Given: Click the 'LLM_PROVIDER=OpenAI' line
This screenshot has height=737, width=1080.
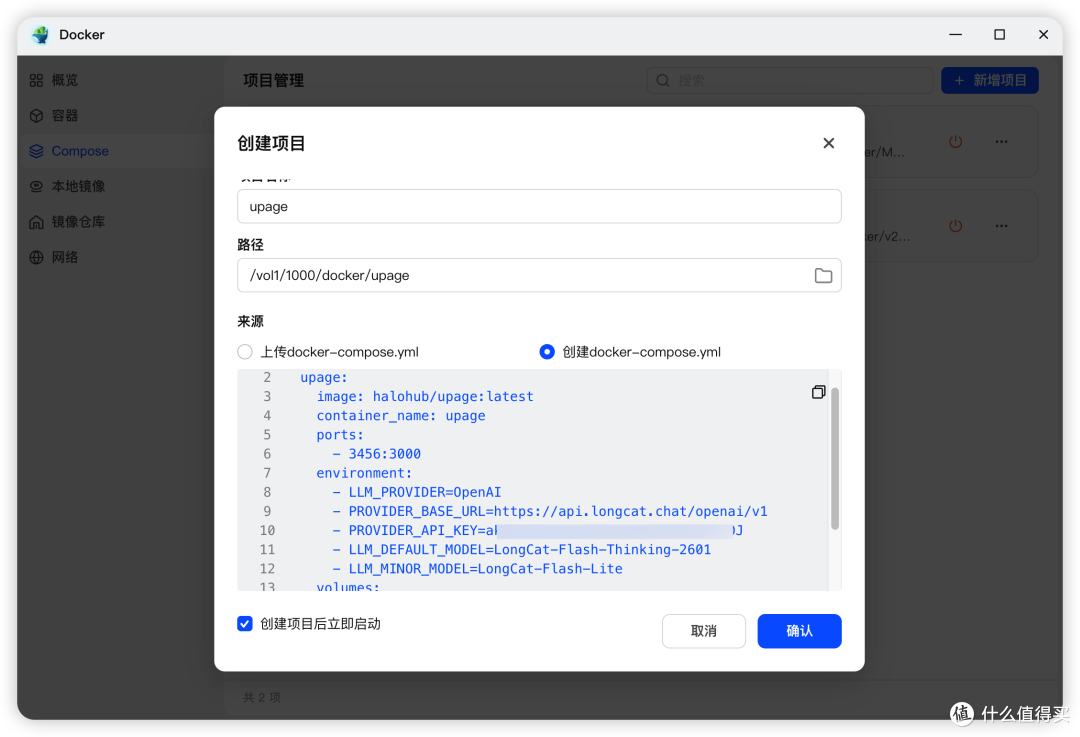Looking at the screenshot, I should pos(417,492).
